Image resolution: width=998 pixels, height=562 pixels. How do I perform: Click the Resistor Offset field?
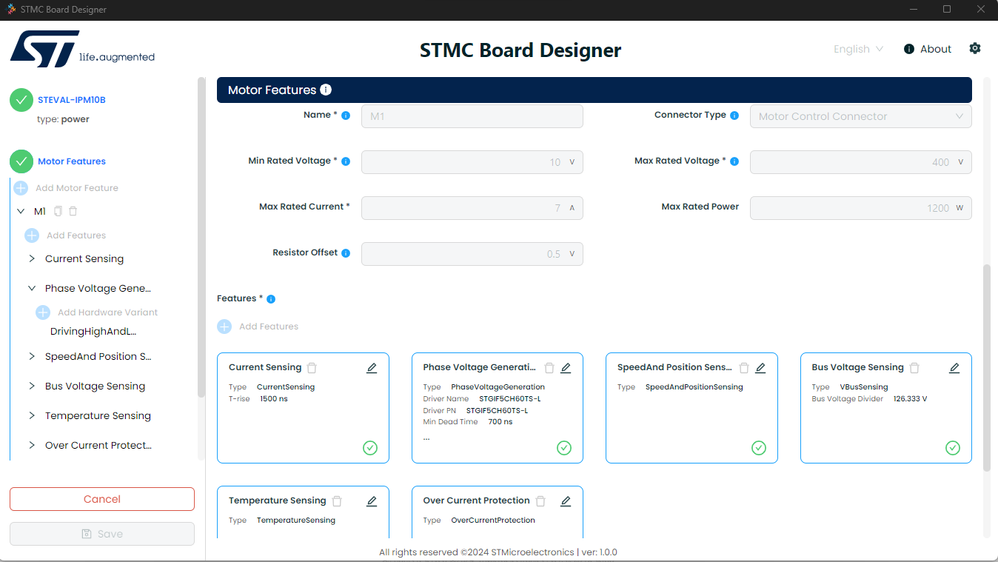click(x=472, y=254)
